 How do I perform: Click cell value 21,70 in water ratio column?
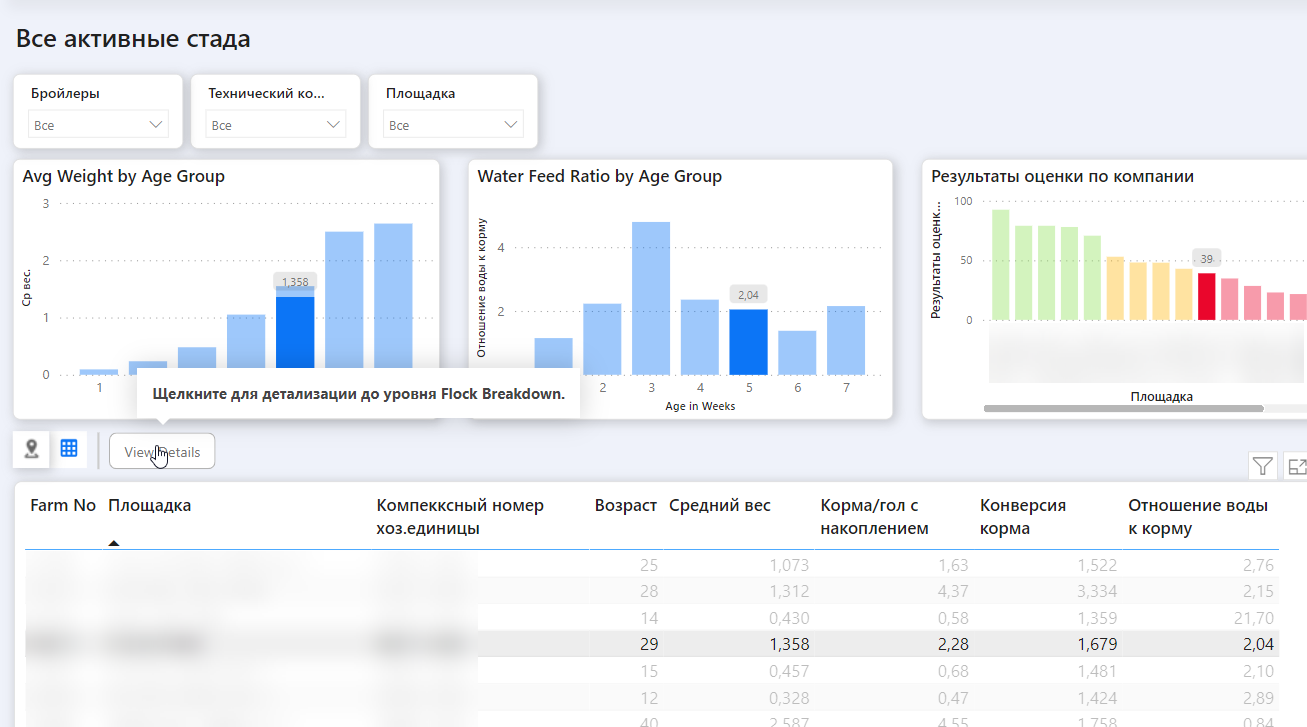tap(1254, 618)
